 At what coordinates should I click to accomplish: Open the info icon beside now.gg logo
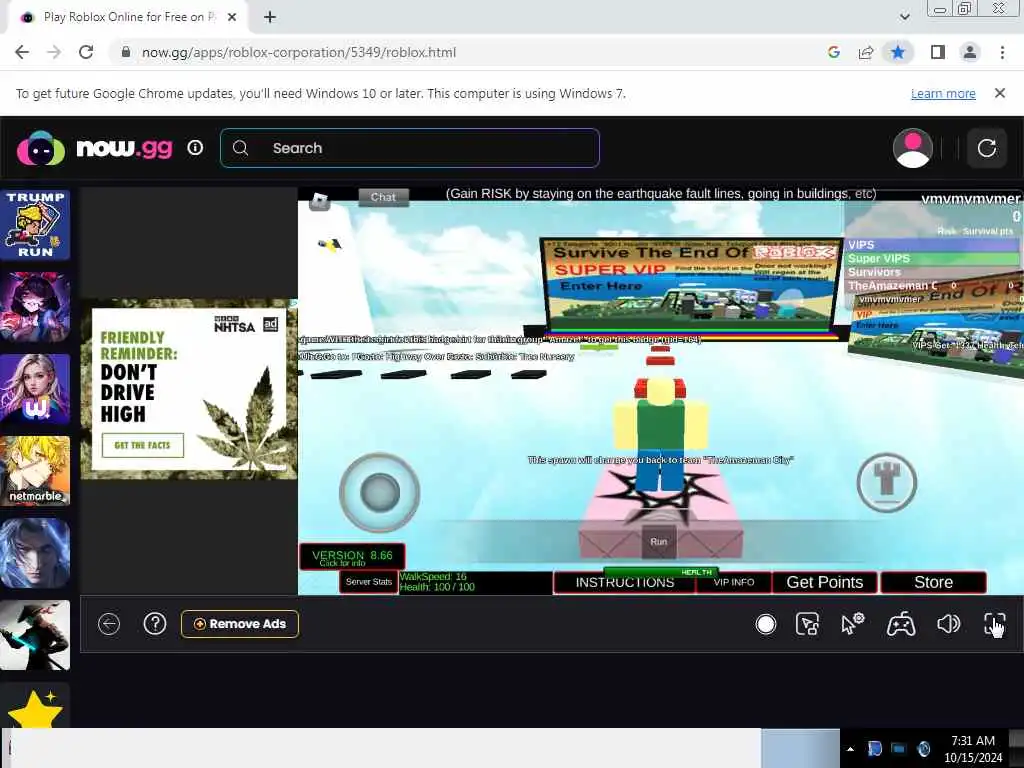[x=195, y=148]
